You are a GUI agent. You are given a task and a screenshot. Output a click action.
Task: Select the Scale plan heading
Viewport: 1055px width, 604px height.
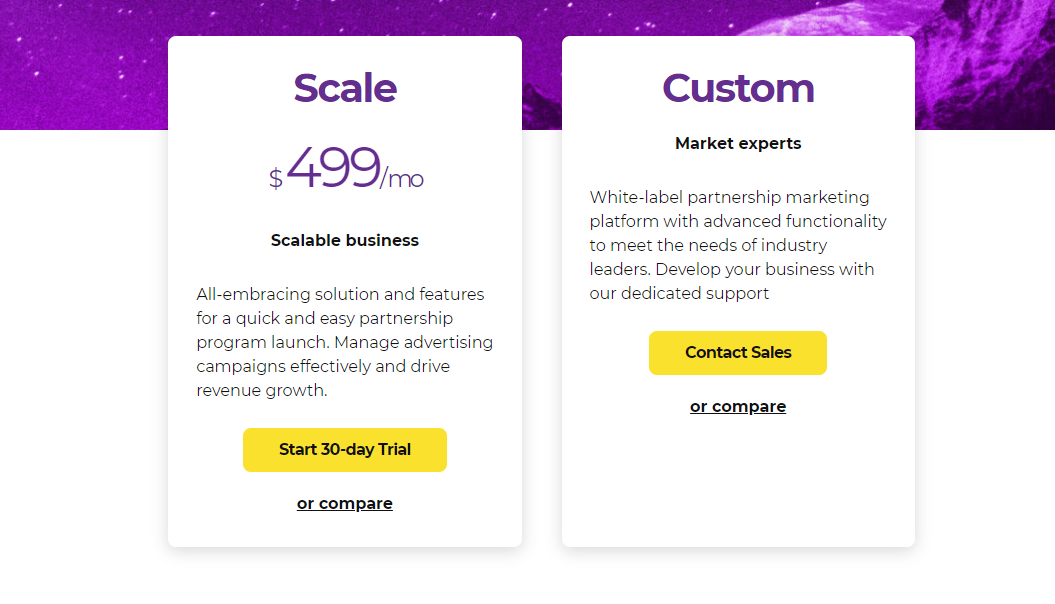(344, 88)
